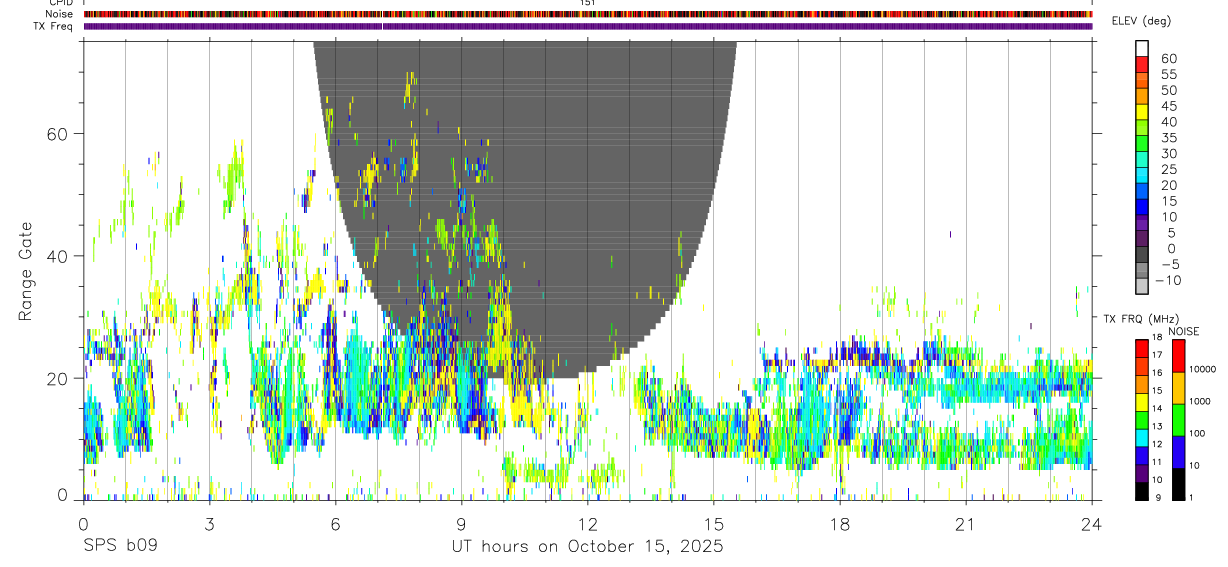Click the '15' tick label on the UT hours axis
The width and height of the screenshot is (1228, 567).
coord(714,524)
